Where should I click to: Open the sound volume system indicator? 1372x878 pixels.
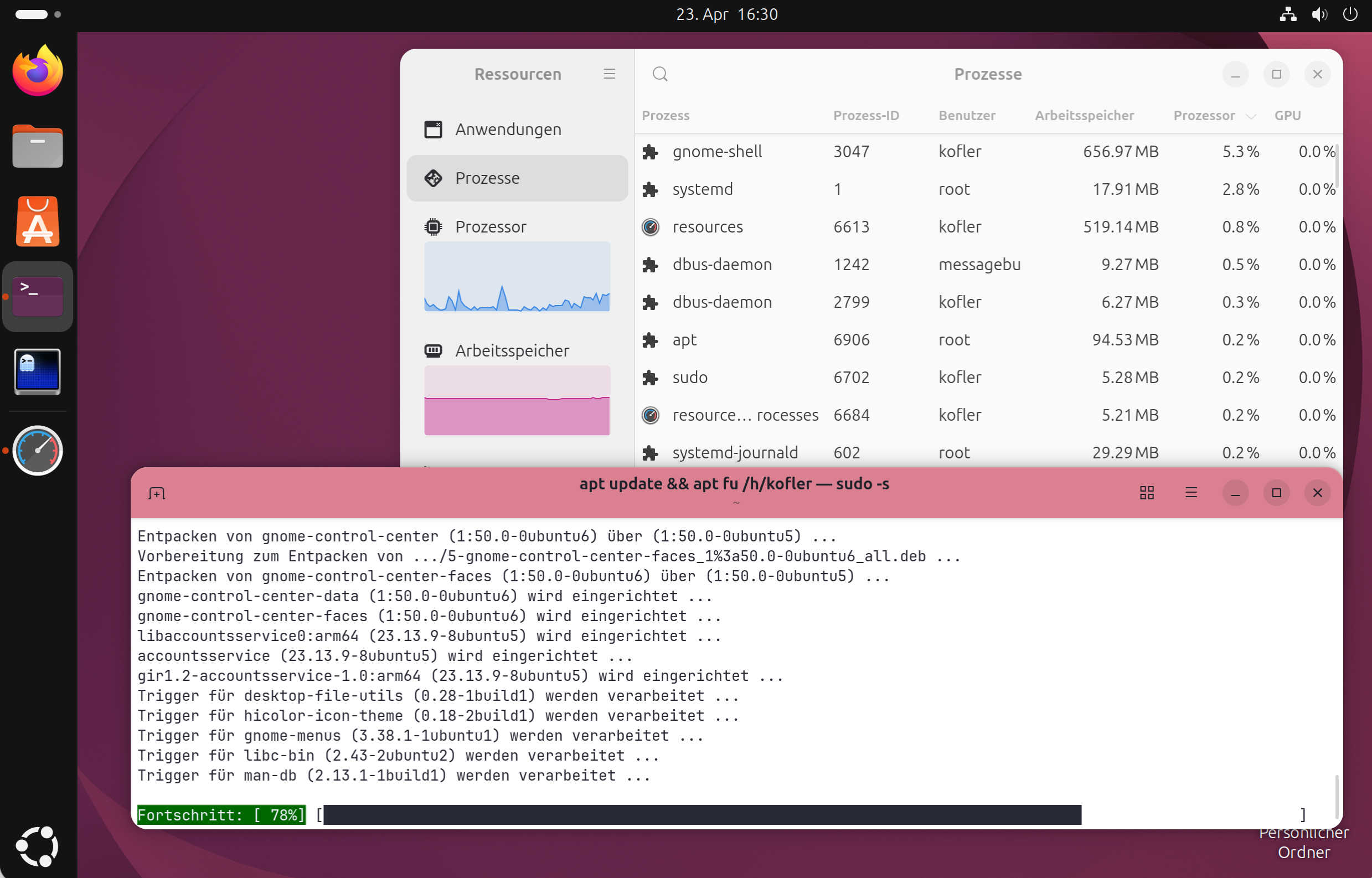[1319, 14]
